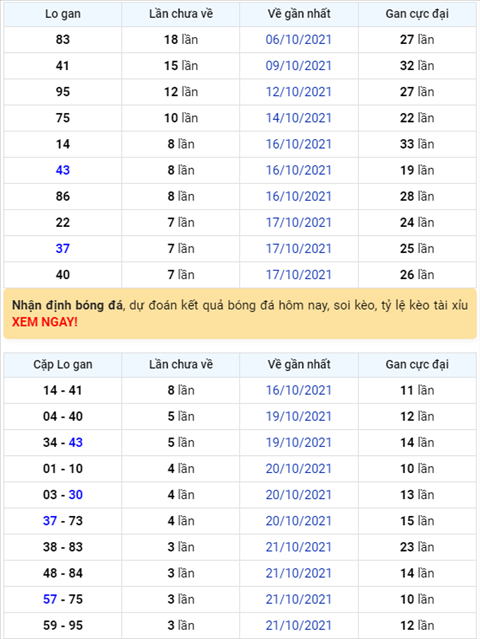
Task: Click the Lo gan column header
Action: click(63, 14)
